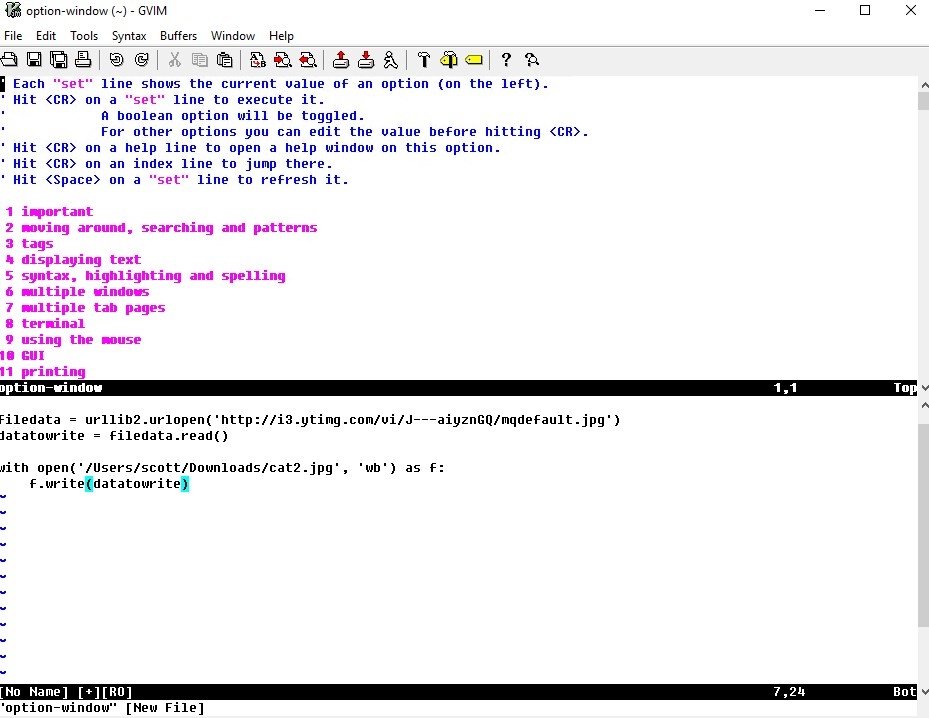Click the Save current file icon
Screen dimensions: 929x718
pyautogui.click(x=34, y=59)
